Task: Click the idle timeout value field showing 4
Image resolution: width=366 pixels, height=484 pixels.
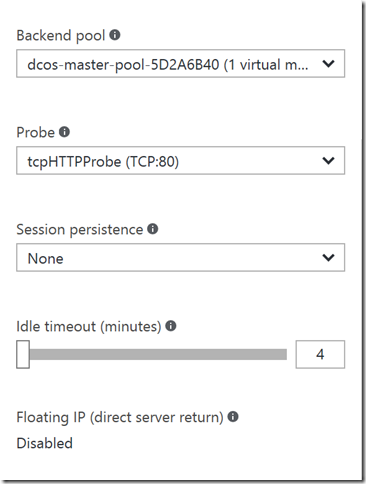Action: [x=320, y=354]
